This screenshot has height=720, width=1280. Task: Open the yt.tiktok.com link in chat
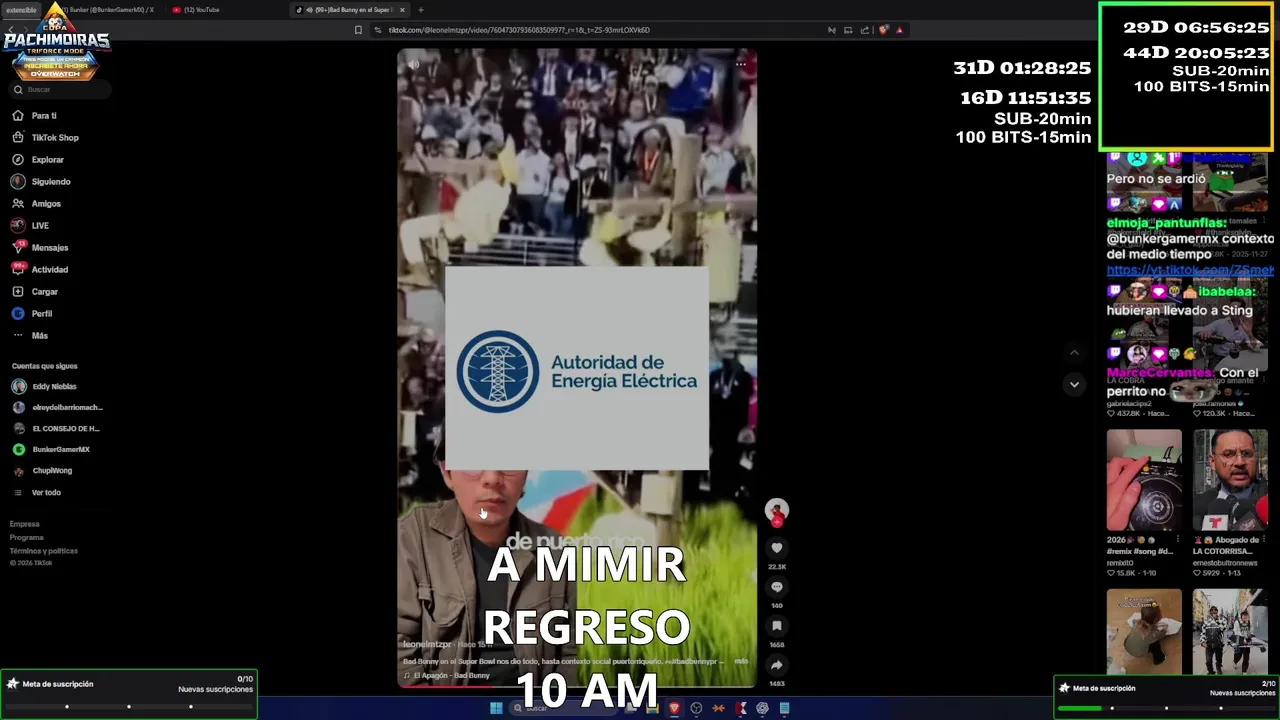1190,270
